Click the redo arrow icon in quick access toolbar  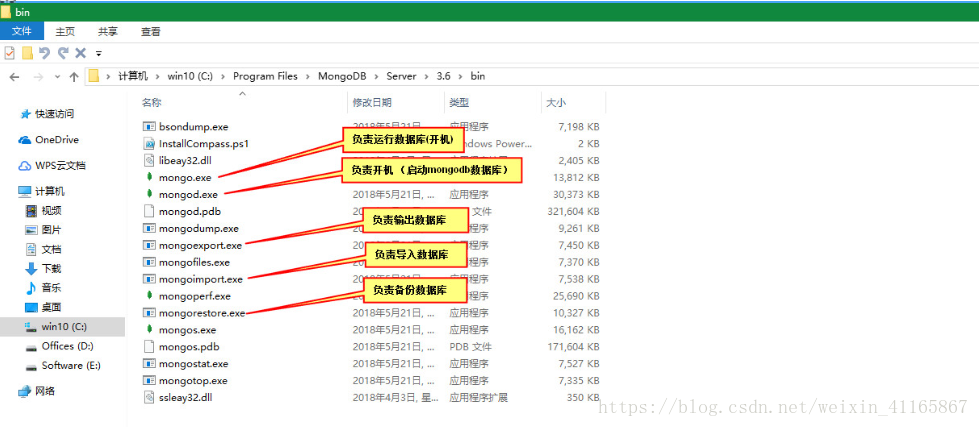tap(62, 53)
